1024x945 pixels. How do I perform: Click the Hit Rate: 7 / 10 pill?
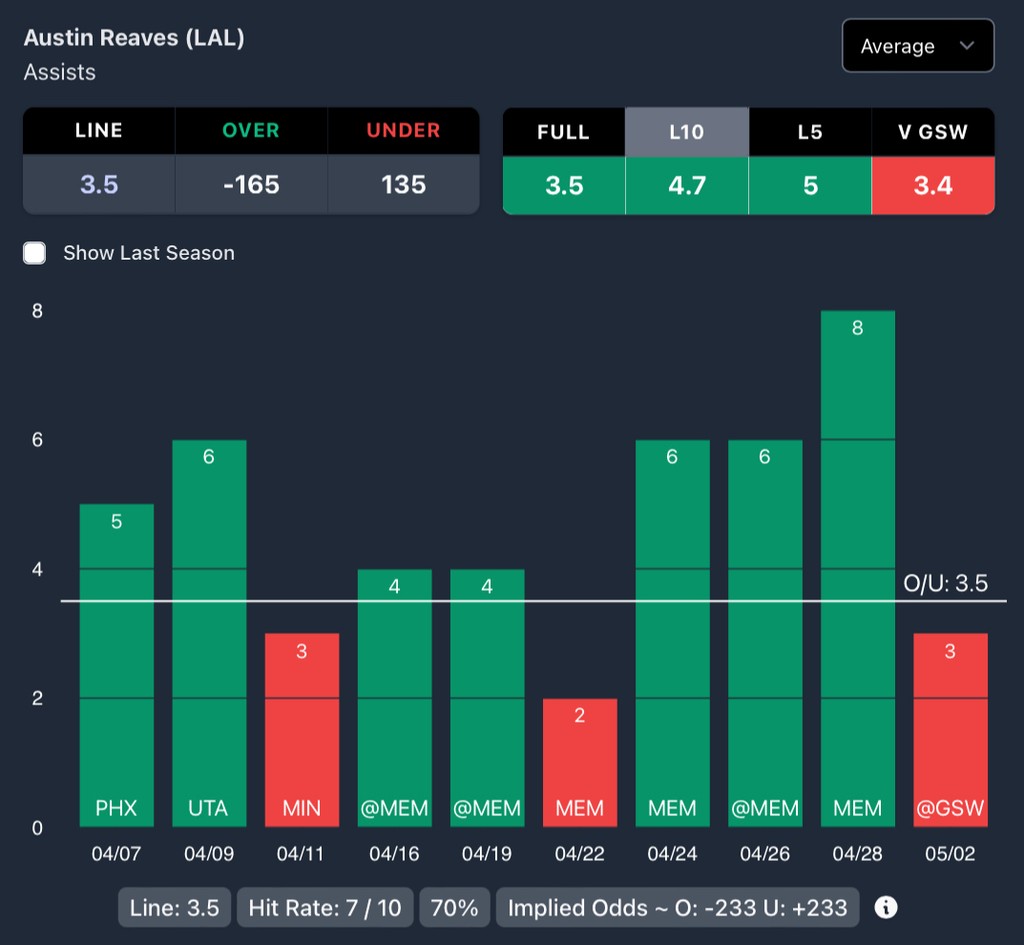[325, 907]
